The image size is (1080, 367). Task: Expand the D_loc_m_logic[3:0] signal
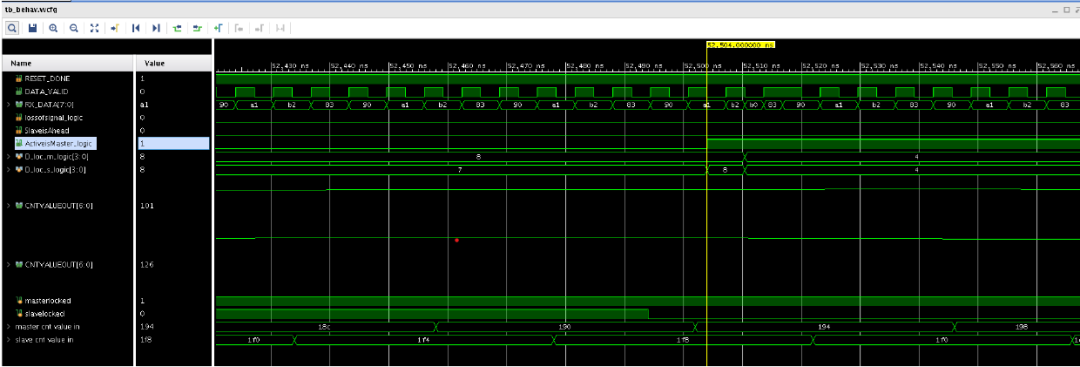tap(8, 157)
